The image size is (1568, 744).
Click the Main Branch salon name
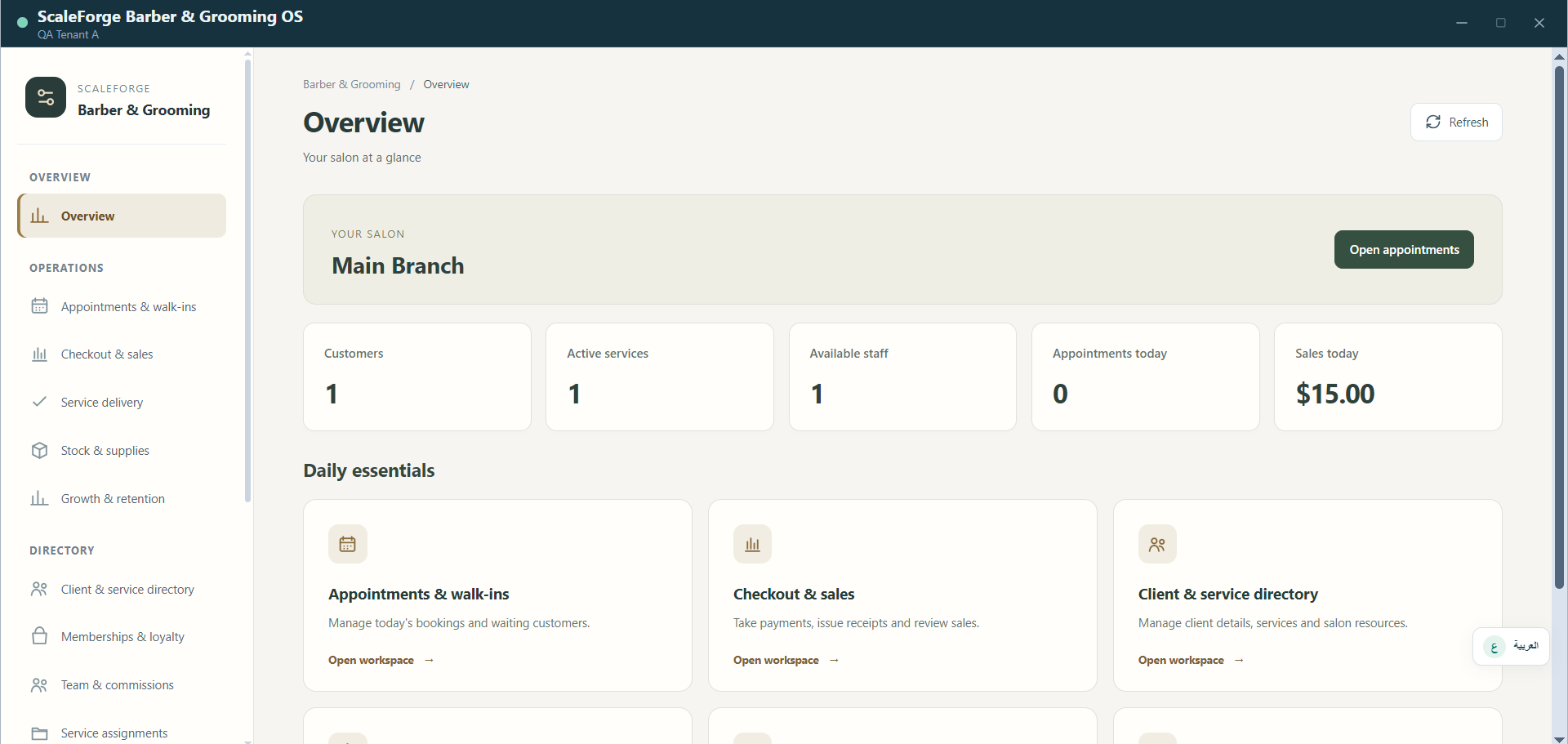coord(398,265)
